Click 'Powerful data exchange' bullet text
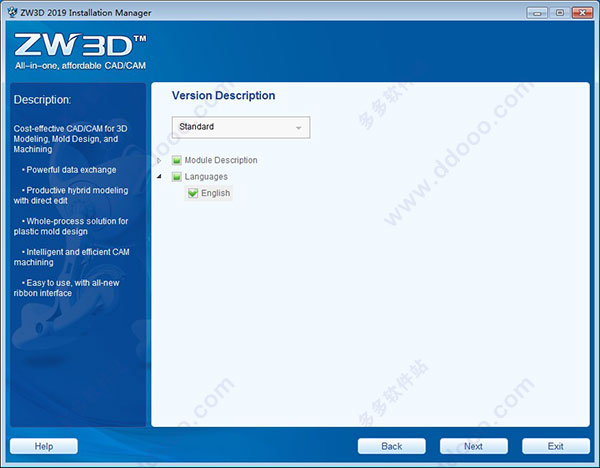 (69, 170)
